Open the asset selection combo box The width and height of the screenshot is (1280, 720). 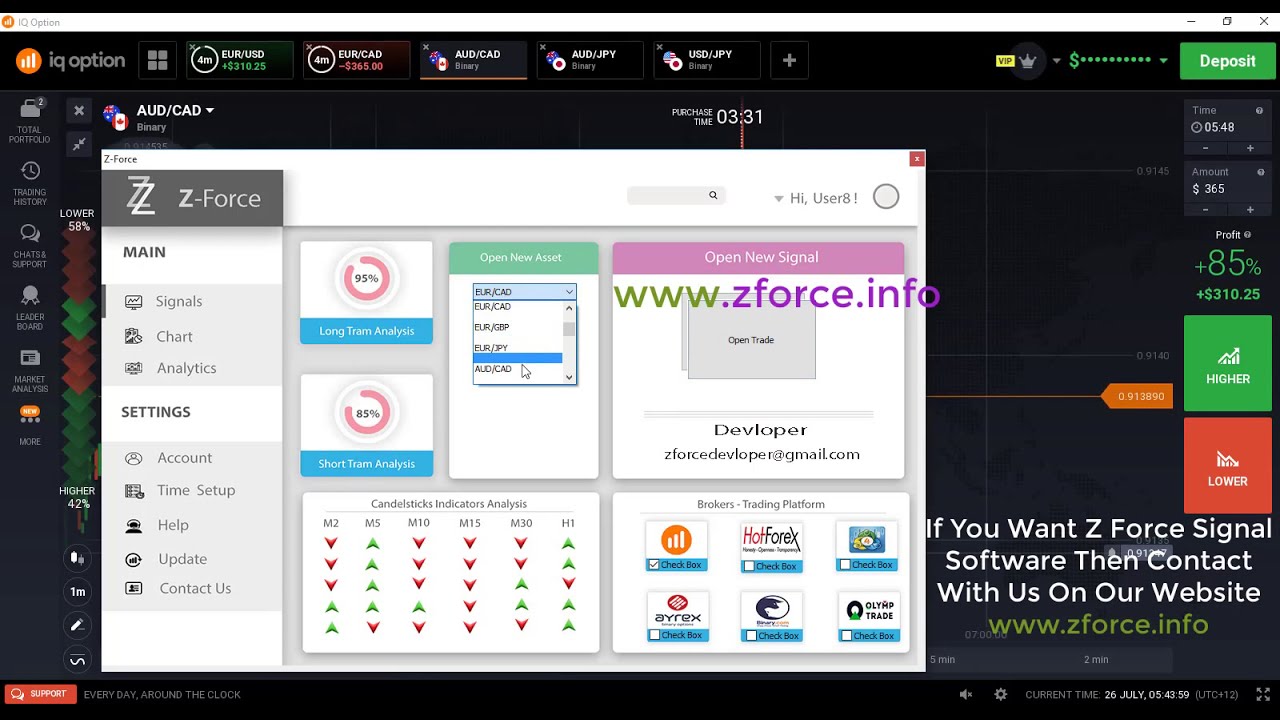pos(524,292)
